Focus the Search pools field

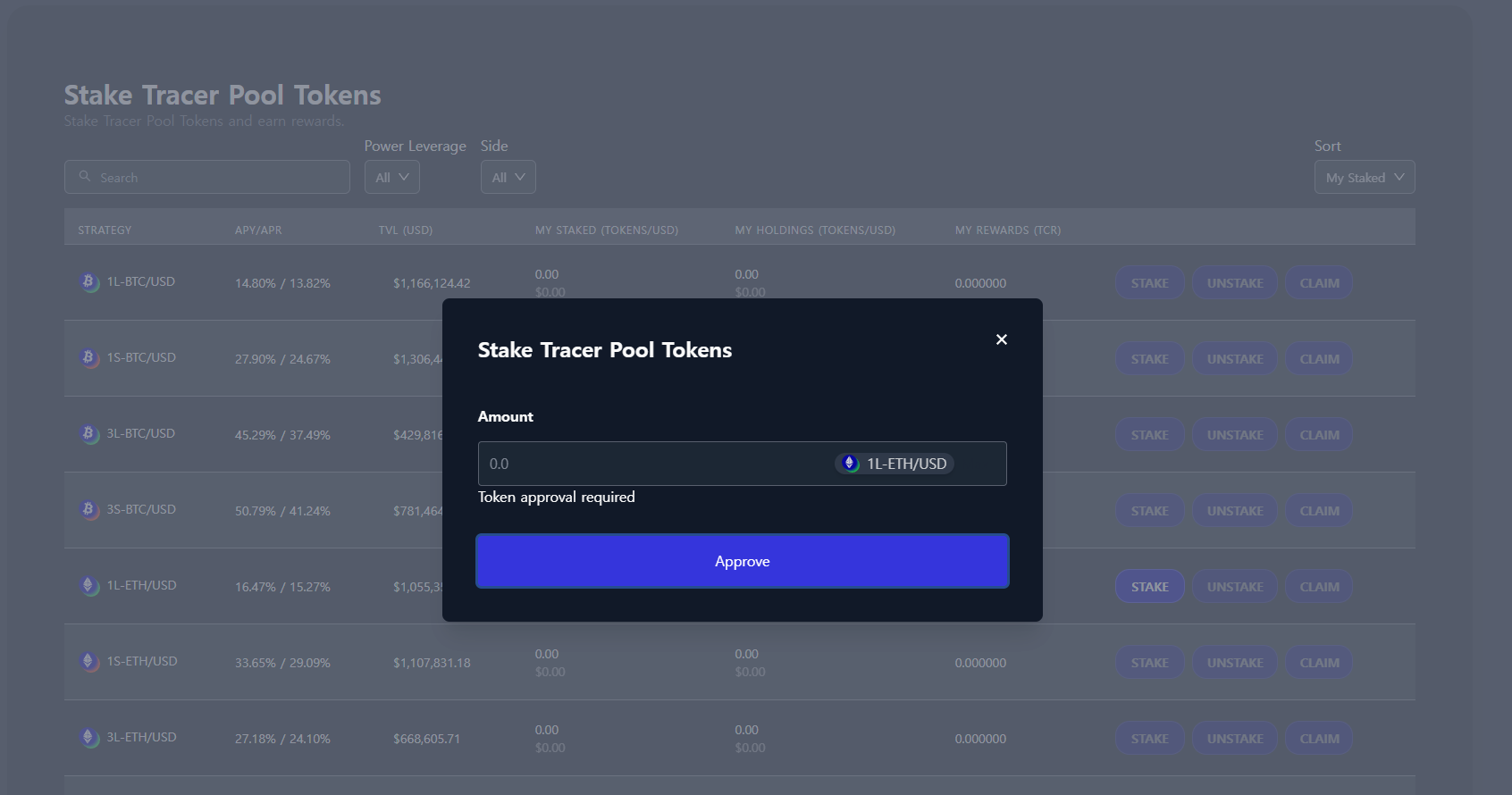point(207,177)
